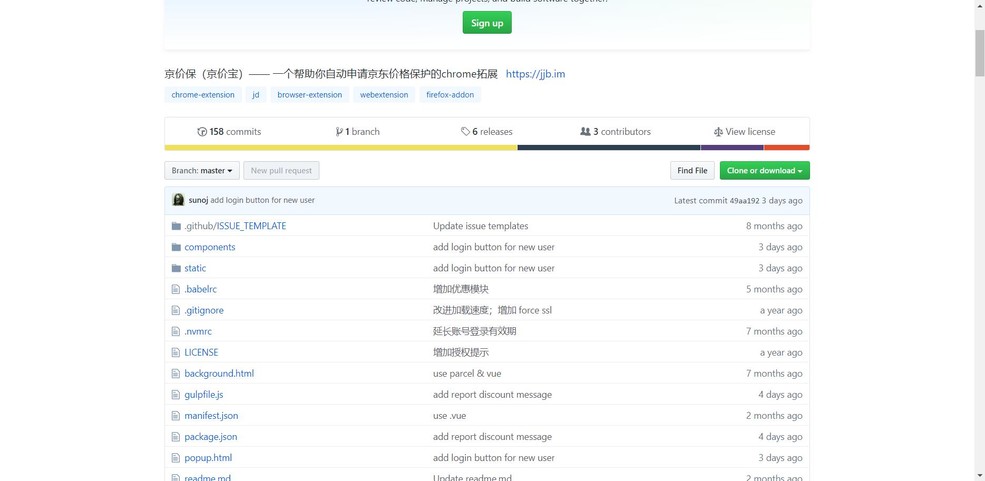This screenshot has width=985, height=481.
Task: Open the gulpfile.js file name
Action: (x=204, y=394)
